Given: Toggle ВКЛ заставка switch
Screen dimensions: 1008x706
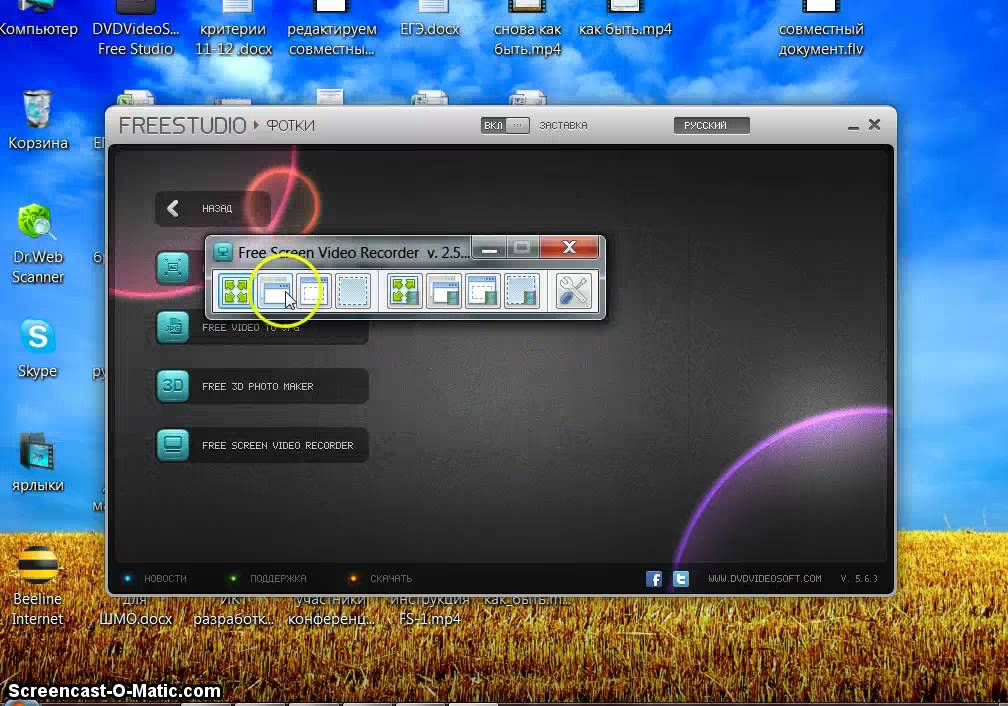Looking at the screenshot, I should 505,125.
